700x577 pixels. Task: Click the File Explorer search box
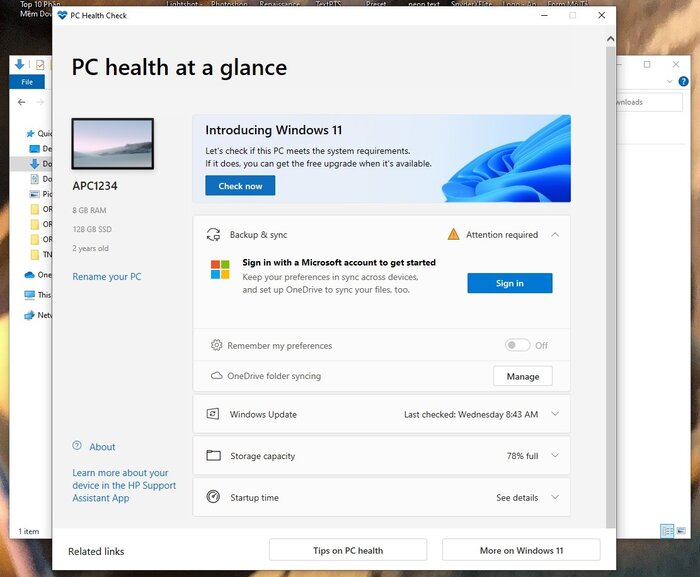pos(650,102)
